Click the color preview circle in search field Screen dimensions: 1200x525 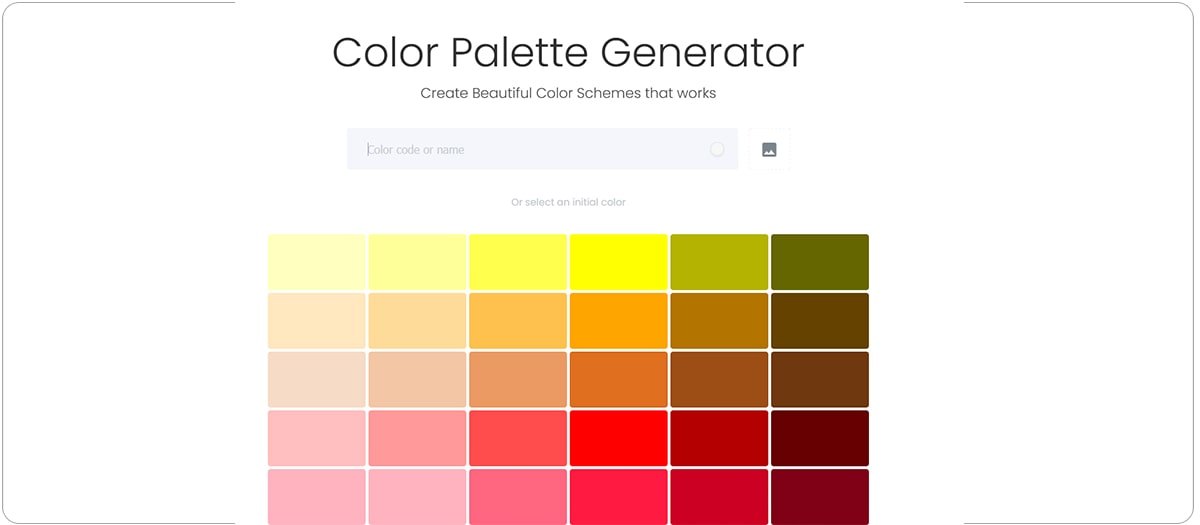click(x=717, y=149)
